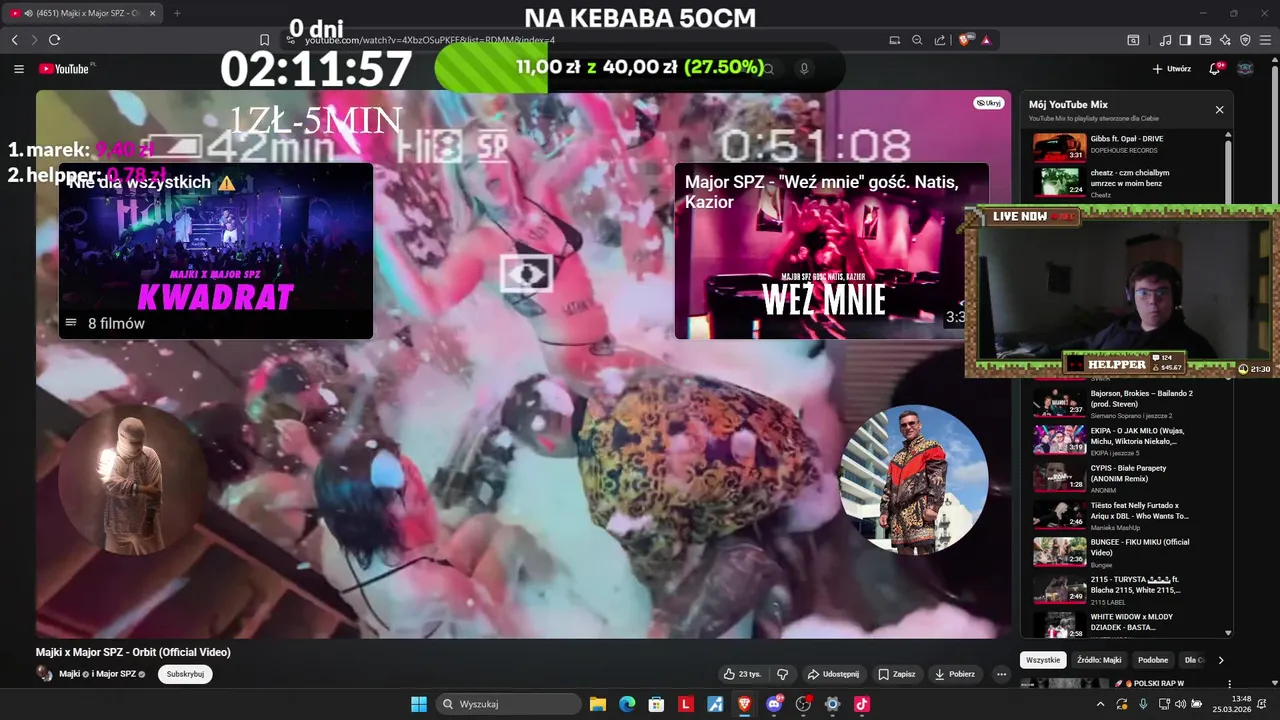The width and height of the screenshot is (1280, 720).
Task: Play CYPIS - Białe Parapety remix
Action: click(x=1125, y=477)
